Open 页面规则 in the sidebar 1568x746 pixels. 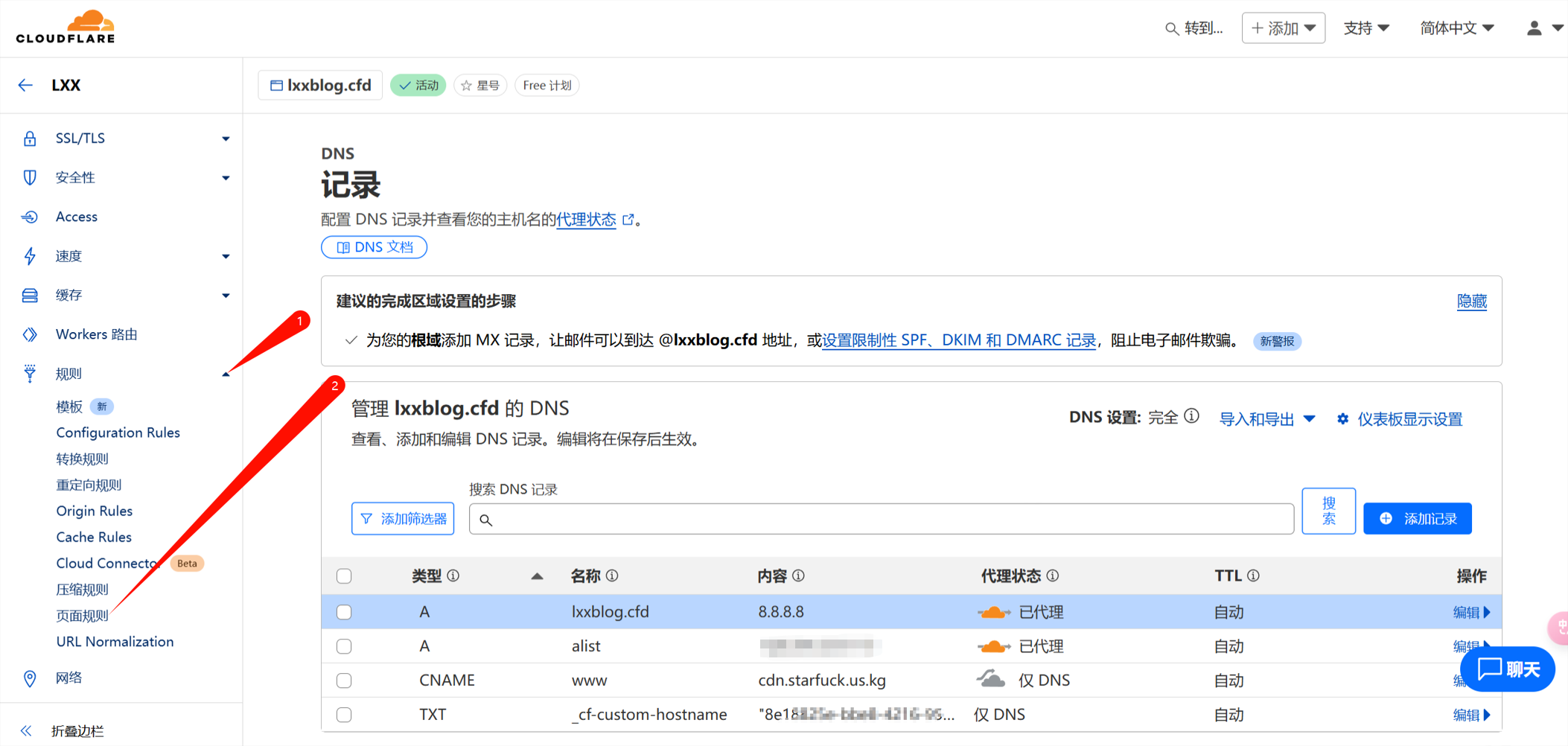pos(82,616)
